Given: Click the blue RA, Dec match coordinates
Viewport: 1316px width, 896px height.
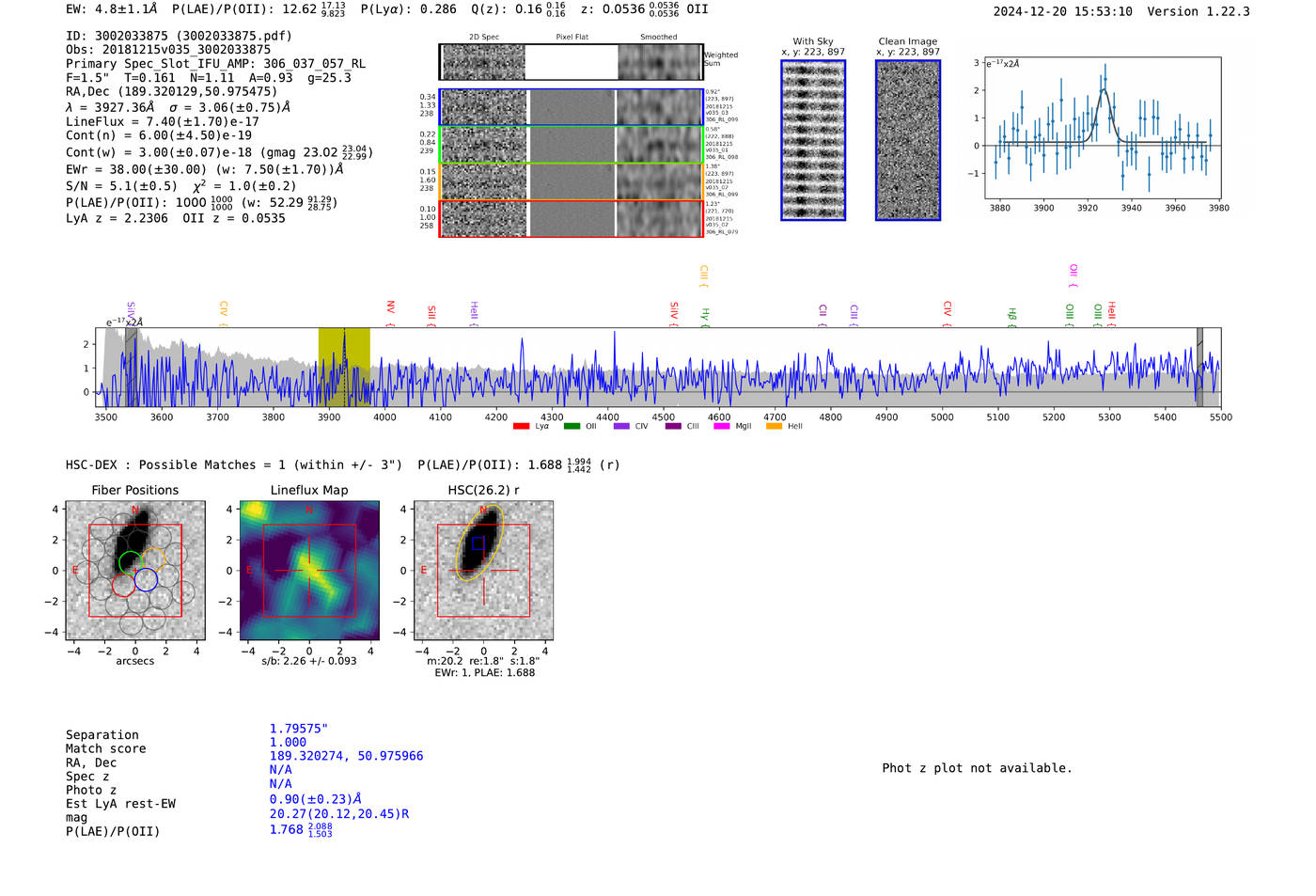Looking at the screenshot, I should click(346, 756).
